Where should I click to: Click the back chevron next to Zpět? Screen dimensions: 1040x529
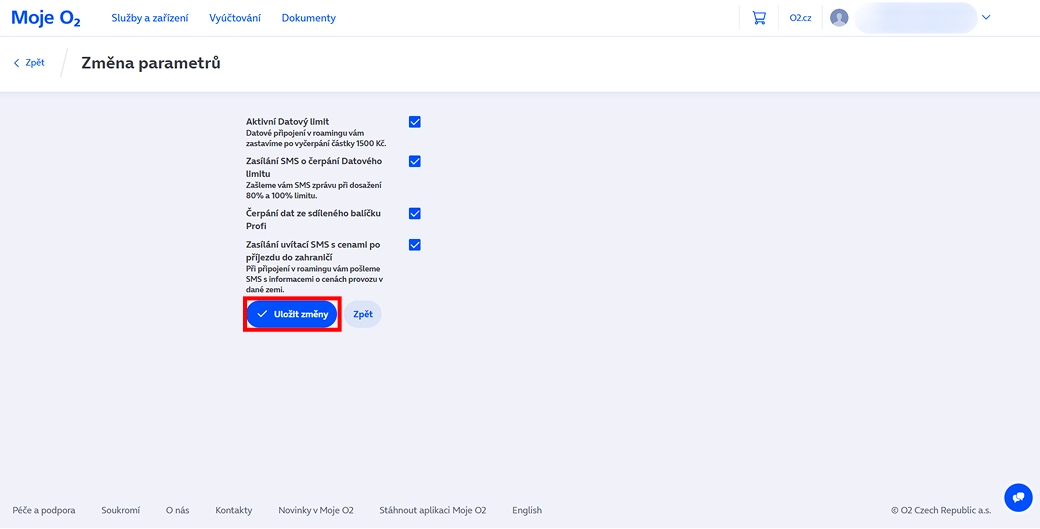pyautogui.click(x=17, y=63)
